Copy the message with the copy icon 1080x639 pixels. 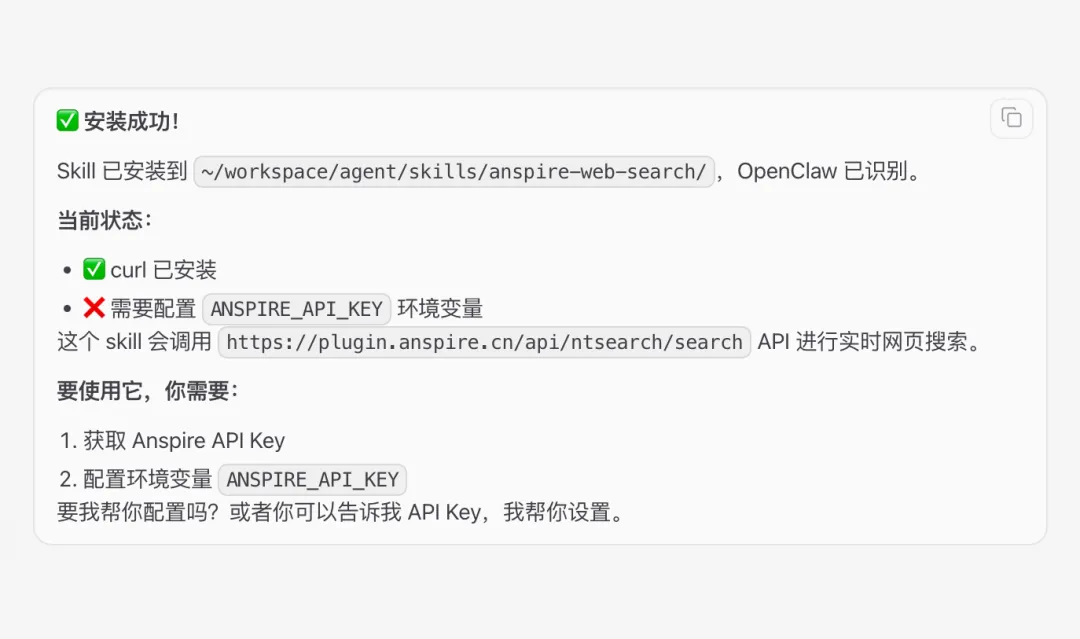pyautogui.click(x=1011, y=118)
